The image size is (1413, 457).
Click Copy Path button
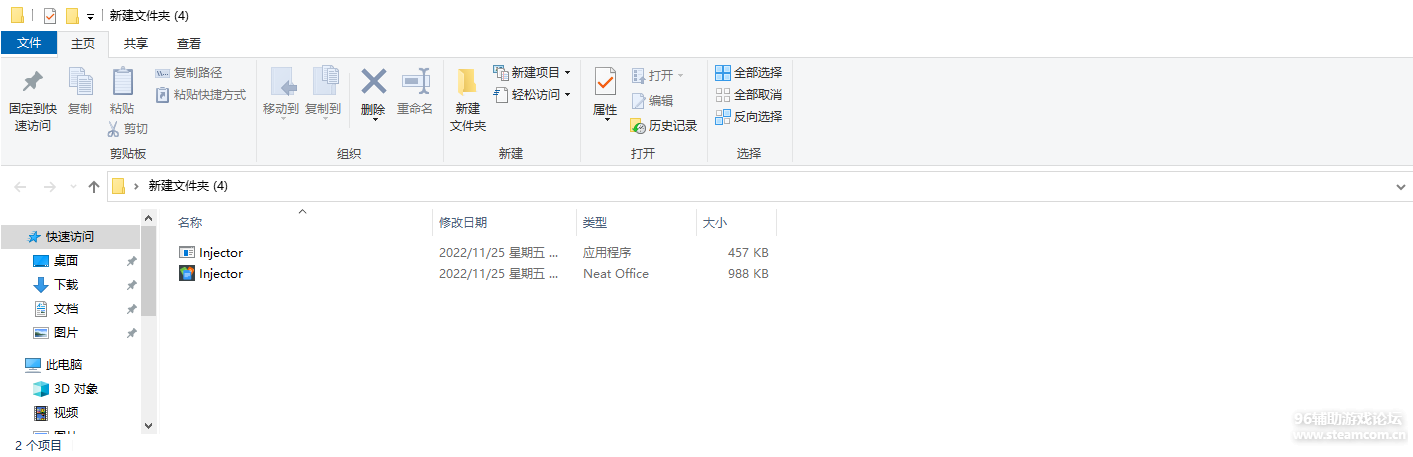pyautogui.click(x=189, y=73)
